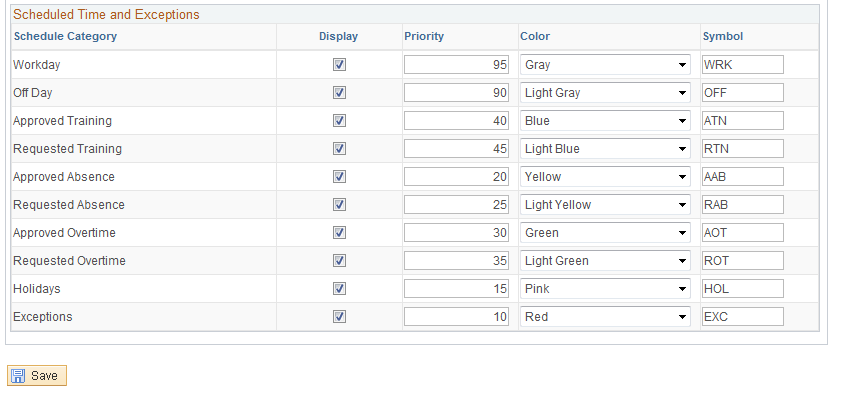Open the Pink color dropdown for Holidays
Image resolution: width=861 pixels, height=401 pixels.
[x=605, y=289]
